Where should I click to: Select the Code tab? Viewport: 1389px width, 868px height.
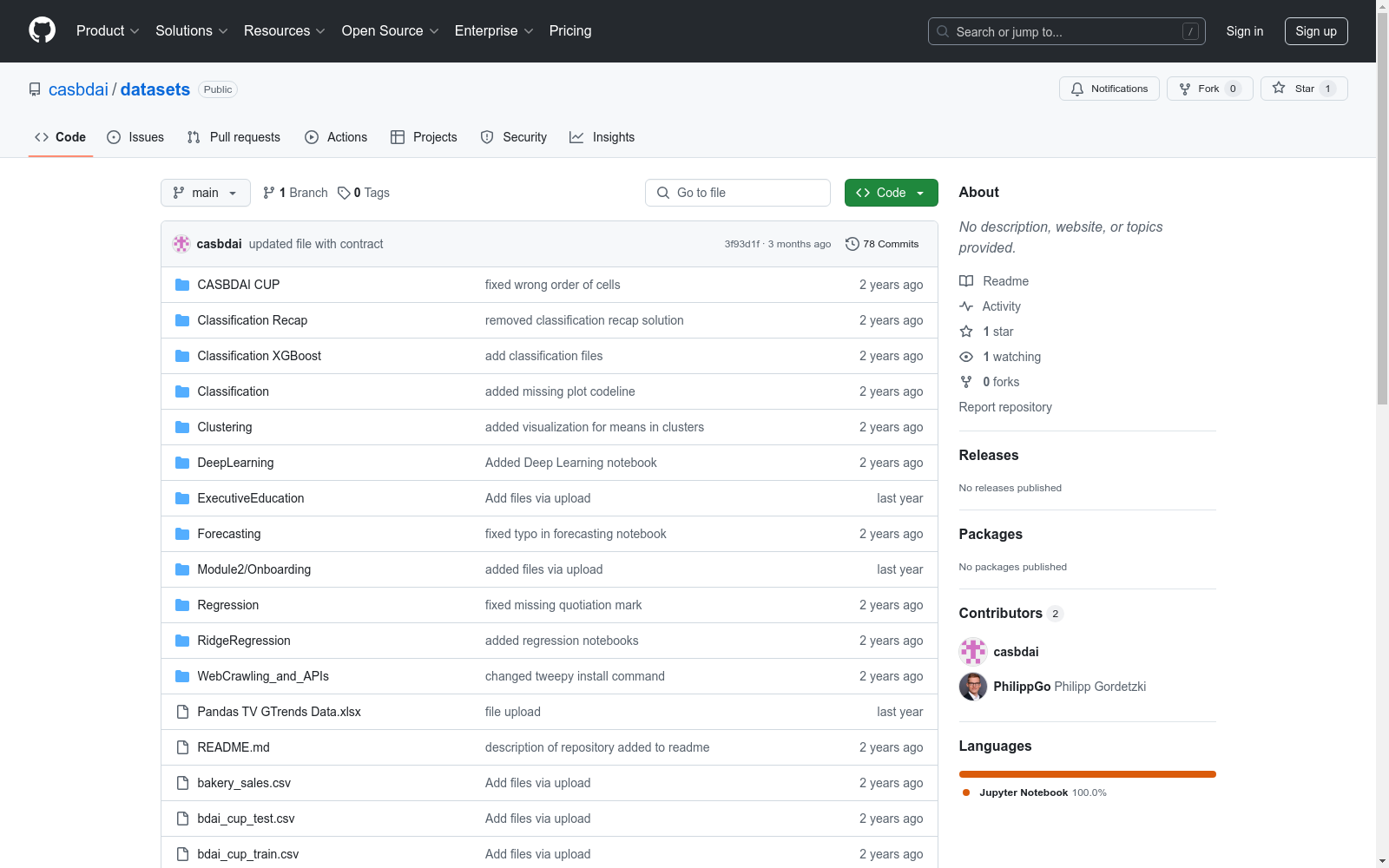tap(61, 137)
